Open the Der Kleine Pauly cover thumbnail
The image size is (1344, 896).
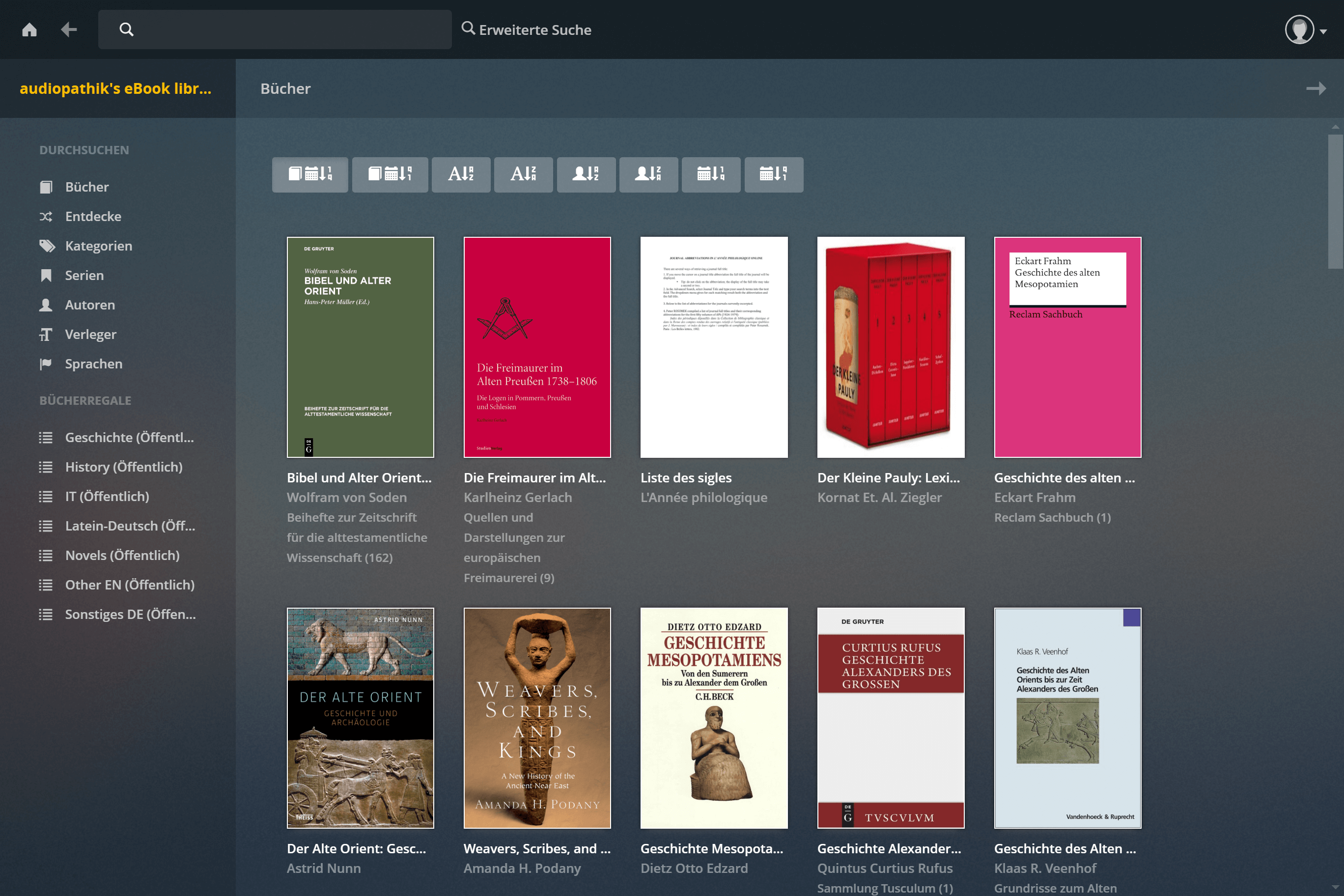pos(890,347)
